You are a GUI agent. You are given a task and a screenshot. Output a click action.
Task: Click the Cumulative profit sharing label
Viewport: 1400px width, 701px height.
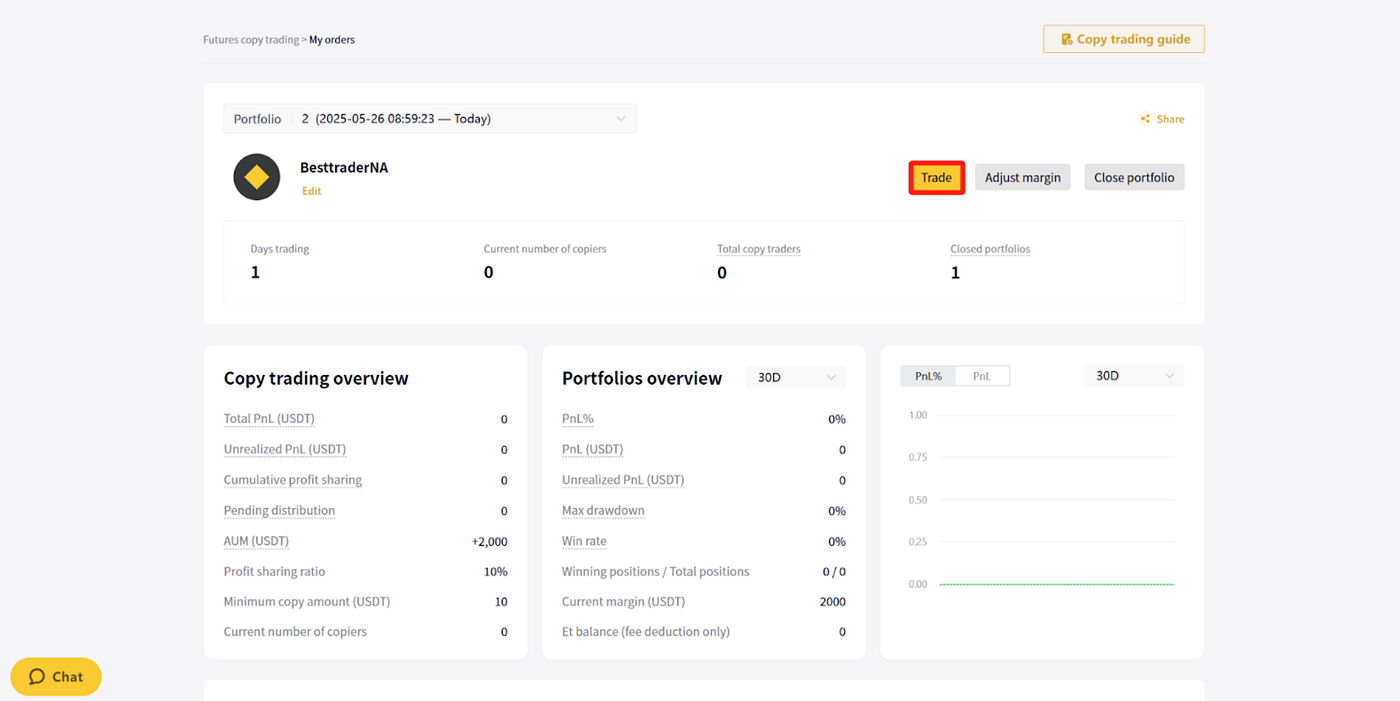[293, 480]
